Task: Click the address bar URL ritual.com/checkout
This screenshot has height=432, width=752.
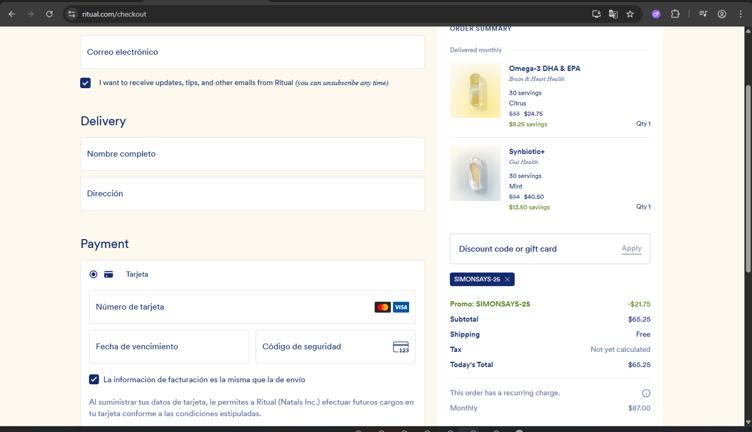Action: [114, 14]
